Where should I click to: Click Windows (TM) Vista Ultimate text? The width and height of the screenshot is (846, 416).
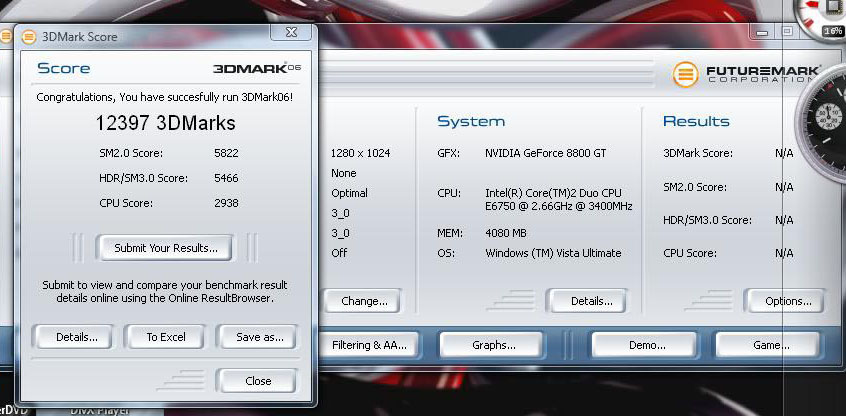pyautogui.click(x=553, y=253)
